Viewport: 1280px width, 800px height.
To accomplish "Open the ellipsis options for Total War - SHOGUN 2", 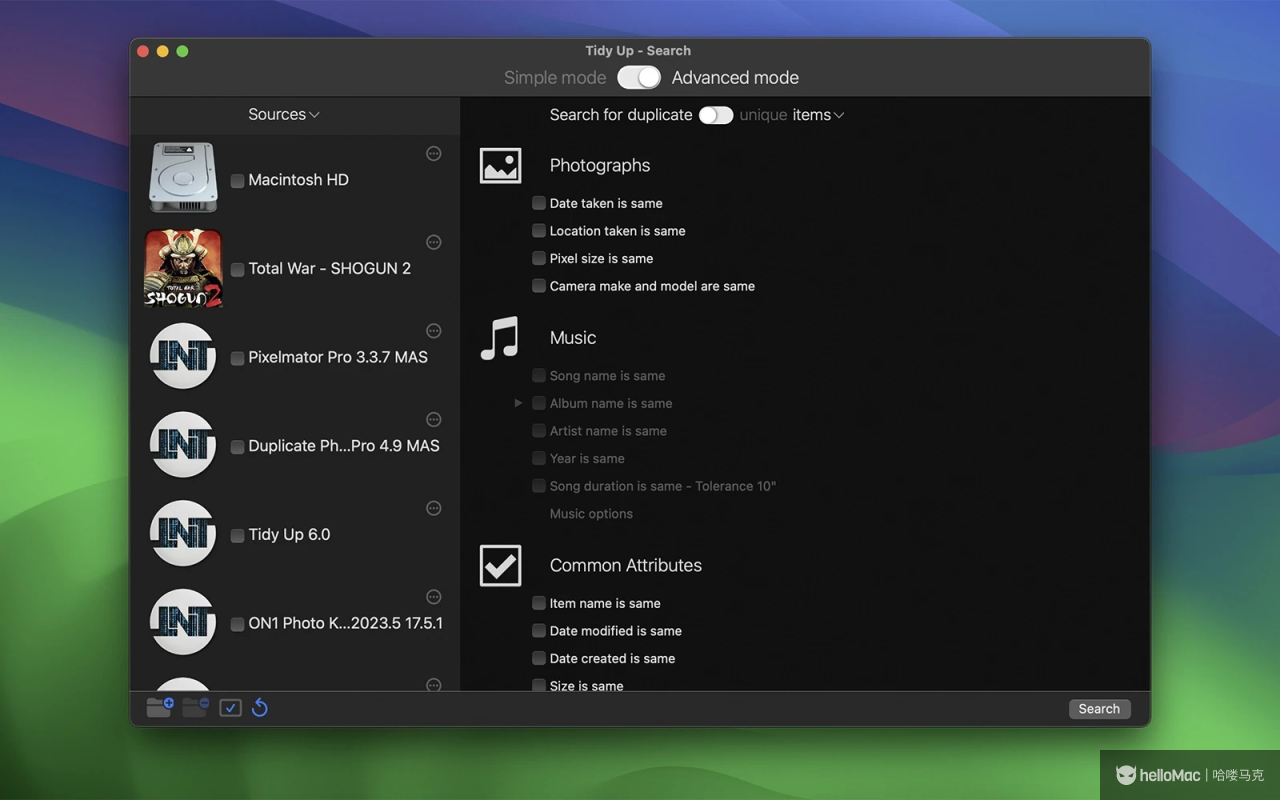I will 434,242.
